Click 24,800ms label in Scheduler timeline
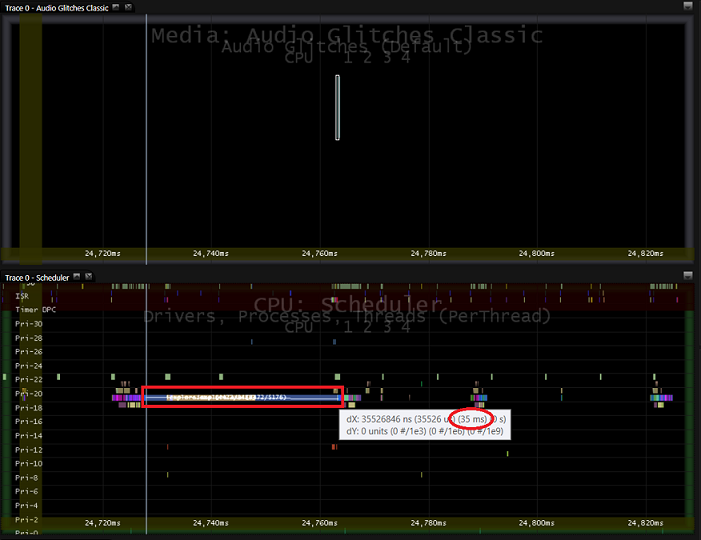 point(536,523)
